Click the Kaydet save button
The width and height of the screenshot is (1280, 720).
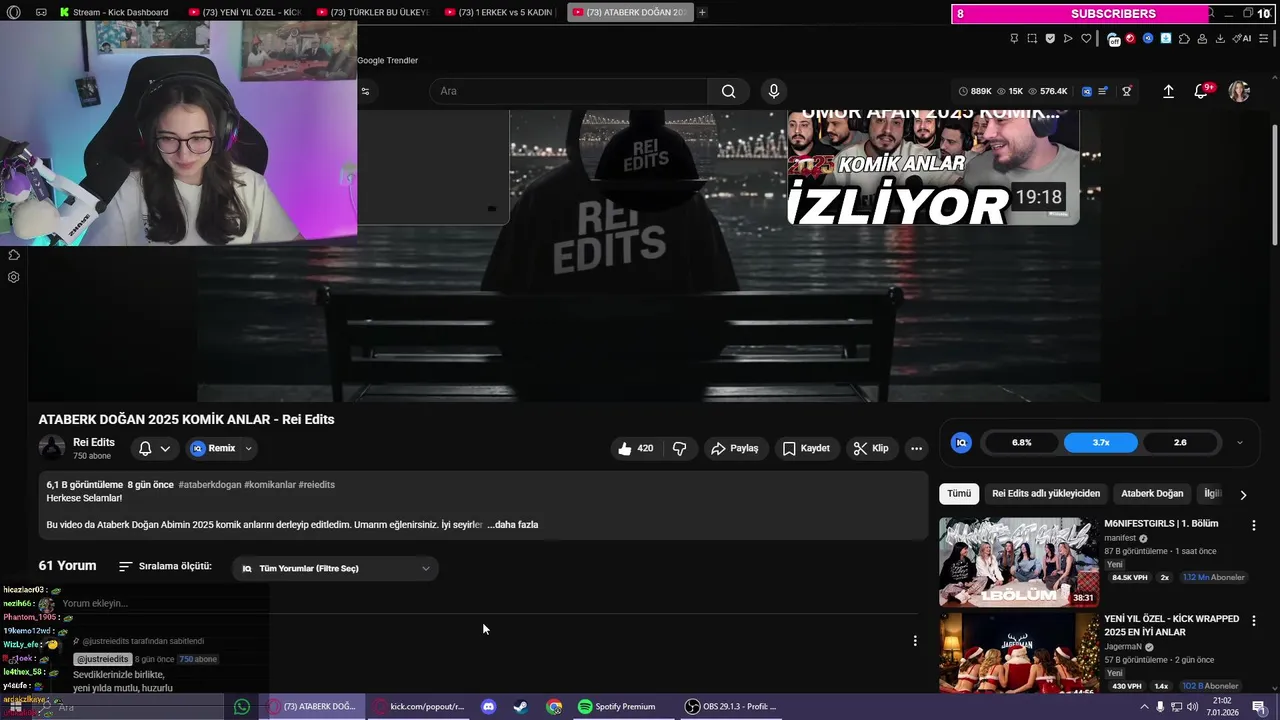tap(806, 448)
